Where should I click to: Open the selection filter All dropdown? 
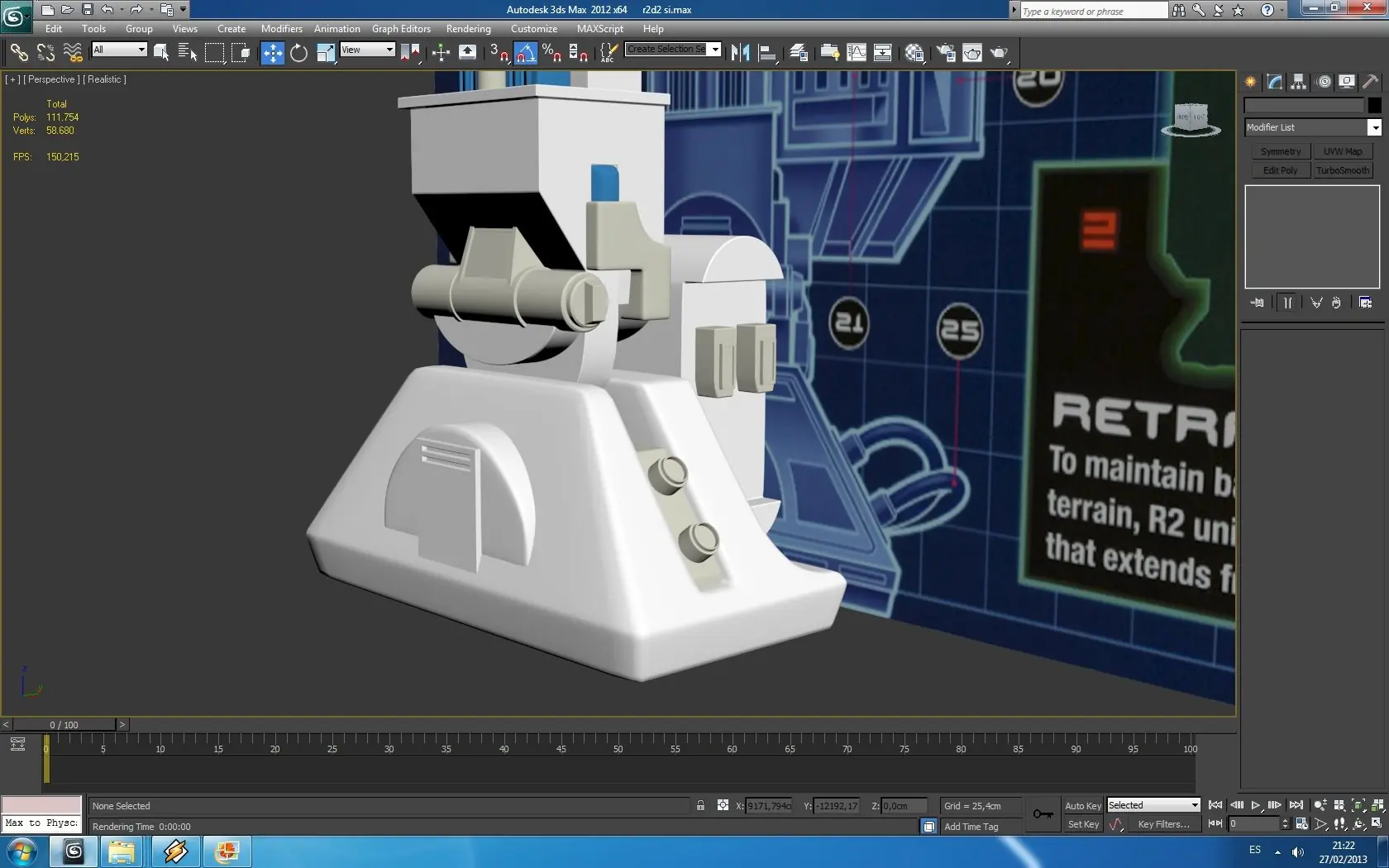click(119, 50)
